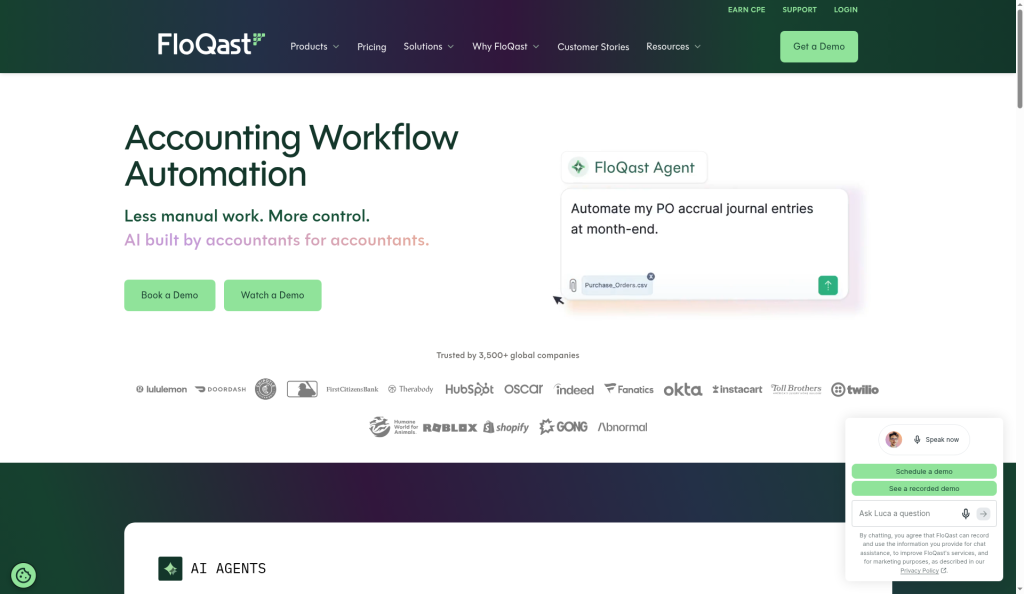Viewport: 1024px width, 594px height.
Task: Click the Speak now button
Action: click(923, 439)
